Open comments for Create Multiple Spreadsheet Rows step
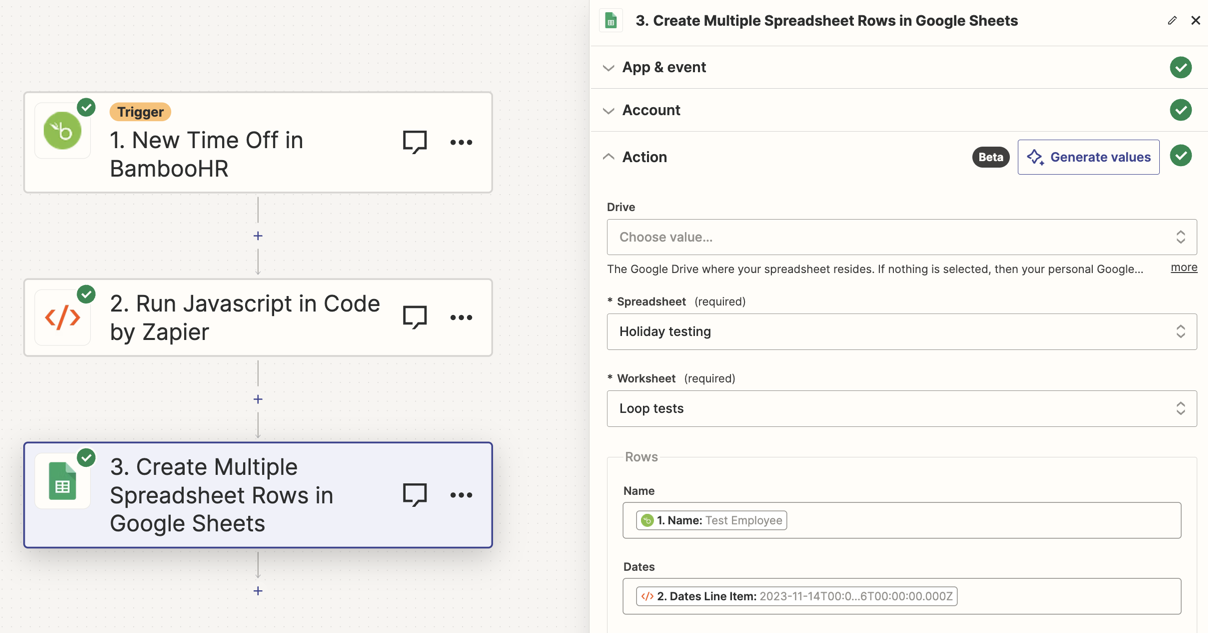Screen dimensions: 1208x633 coord(415,495)
